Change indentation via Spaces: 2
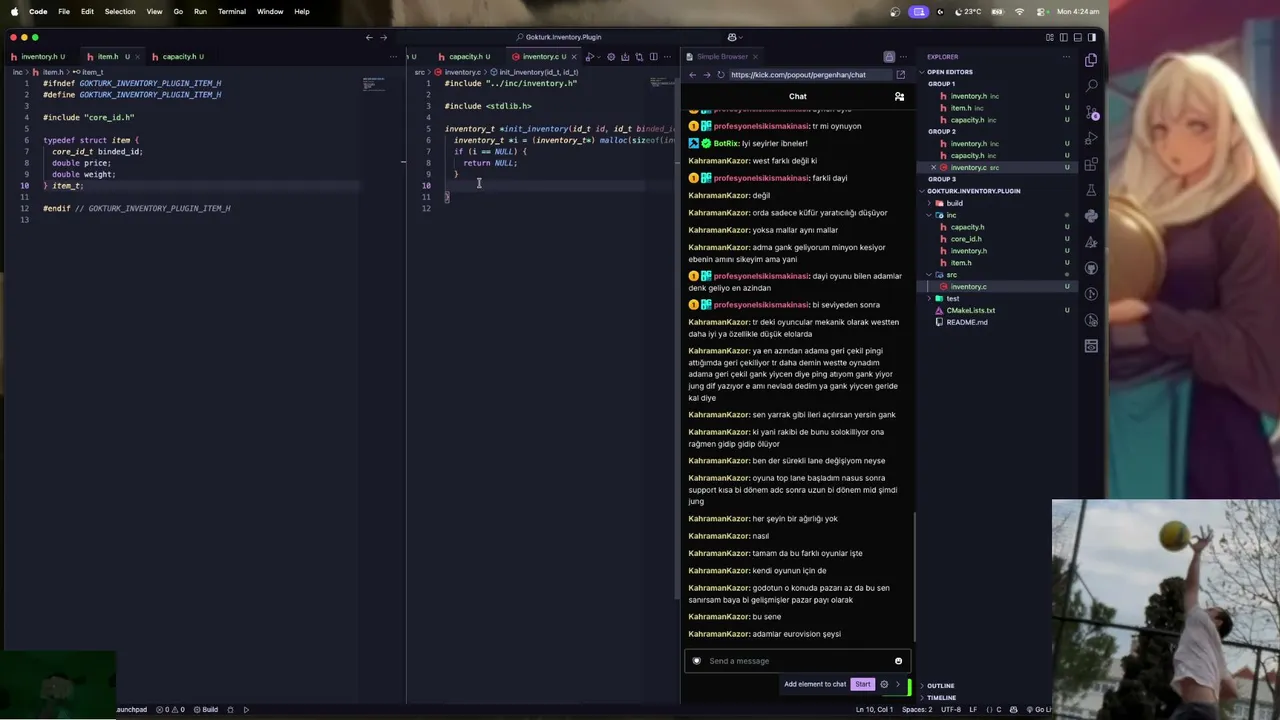Screen dimensions: 1280x720 [917, 709]
